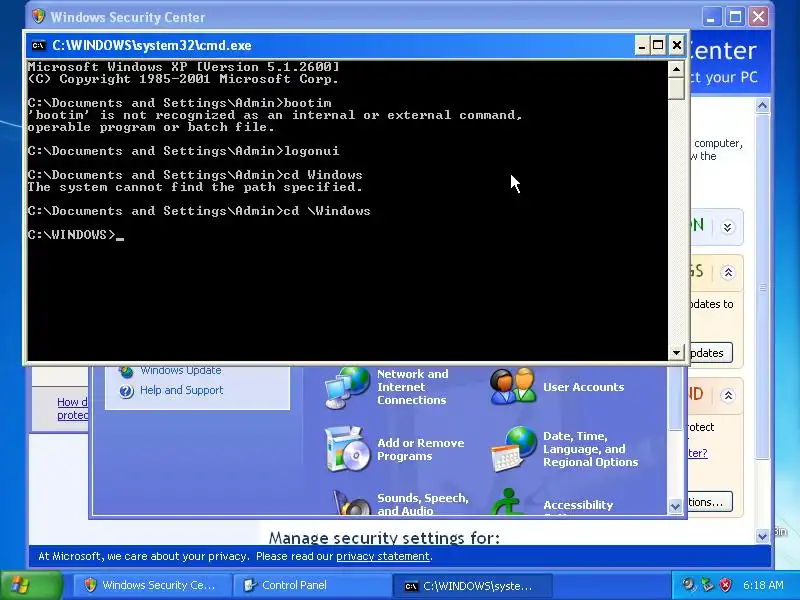Click the taskbar clock showing 6:18 AM
This screenshot has width=800, height=600.
pyautogui.click(x=763, y=585)
